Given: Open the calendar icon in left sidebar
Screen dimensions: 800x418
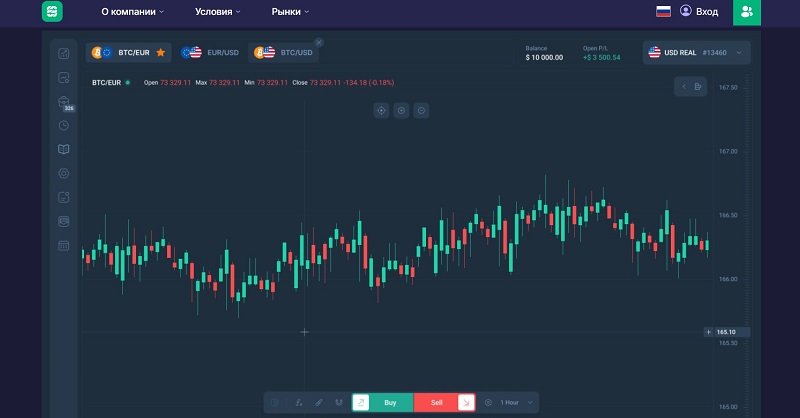Looking at the screenshot, I should click(x=64, y=245).
